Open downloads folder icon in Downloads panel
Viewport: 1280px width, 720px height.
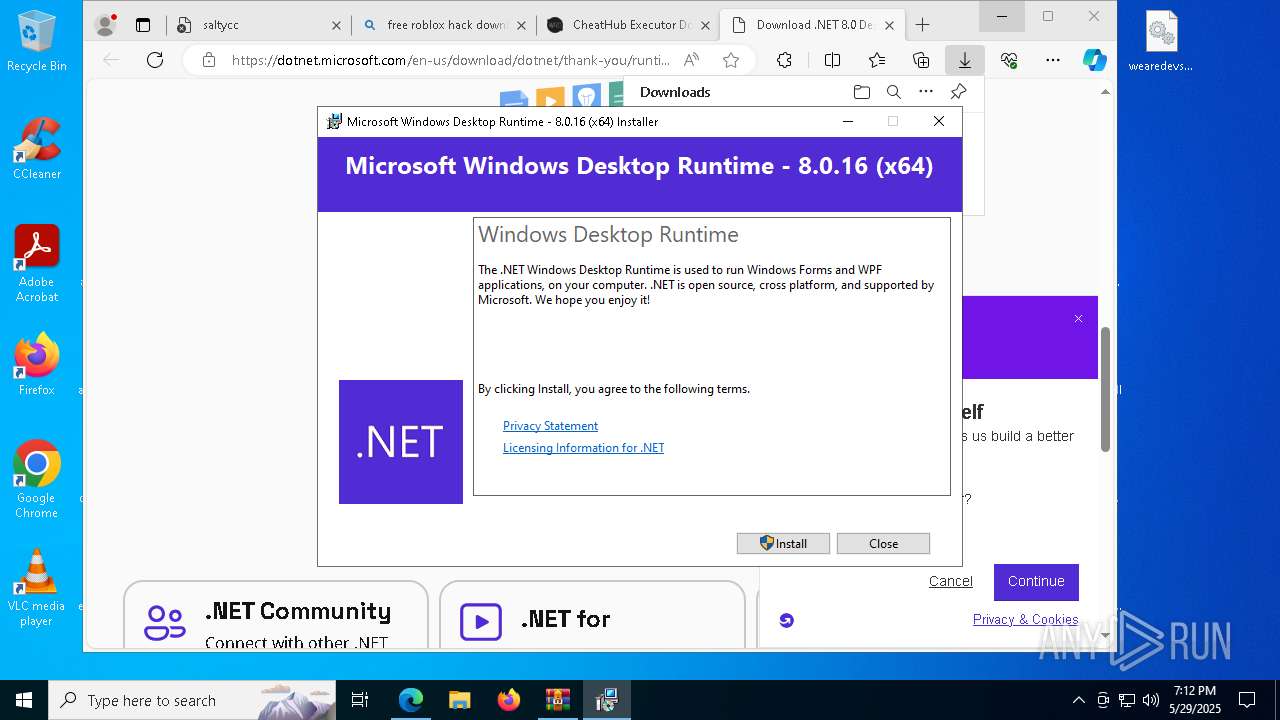pos(862,92)
